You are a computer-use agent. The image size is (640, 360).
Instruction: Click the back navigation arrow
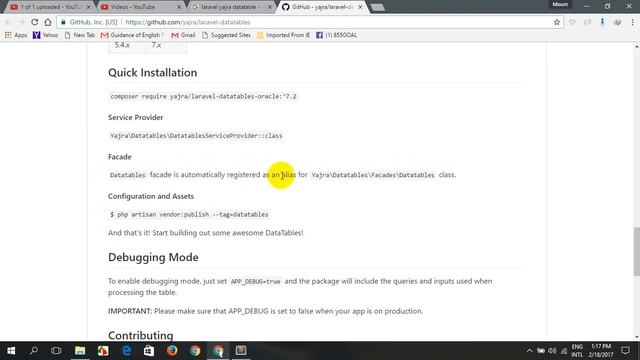coord(9,22)
